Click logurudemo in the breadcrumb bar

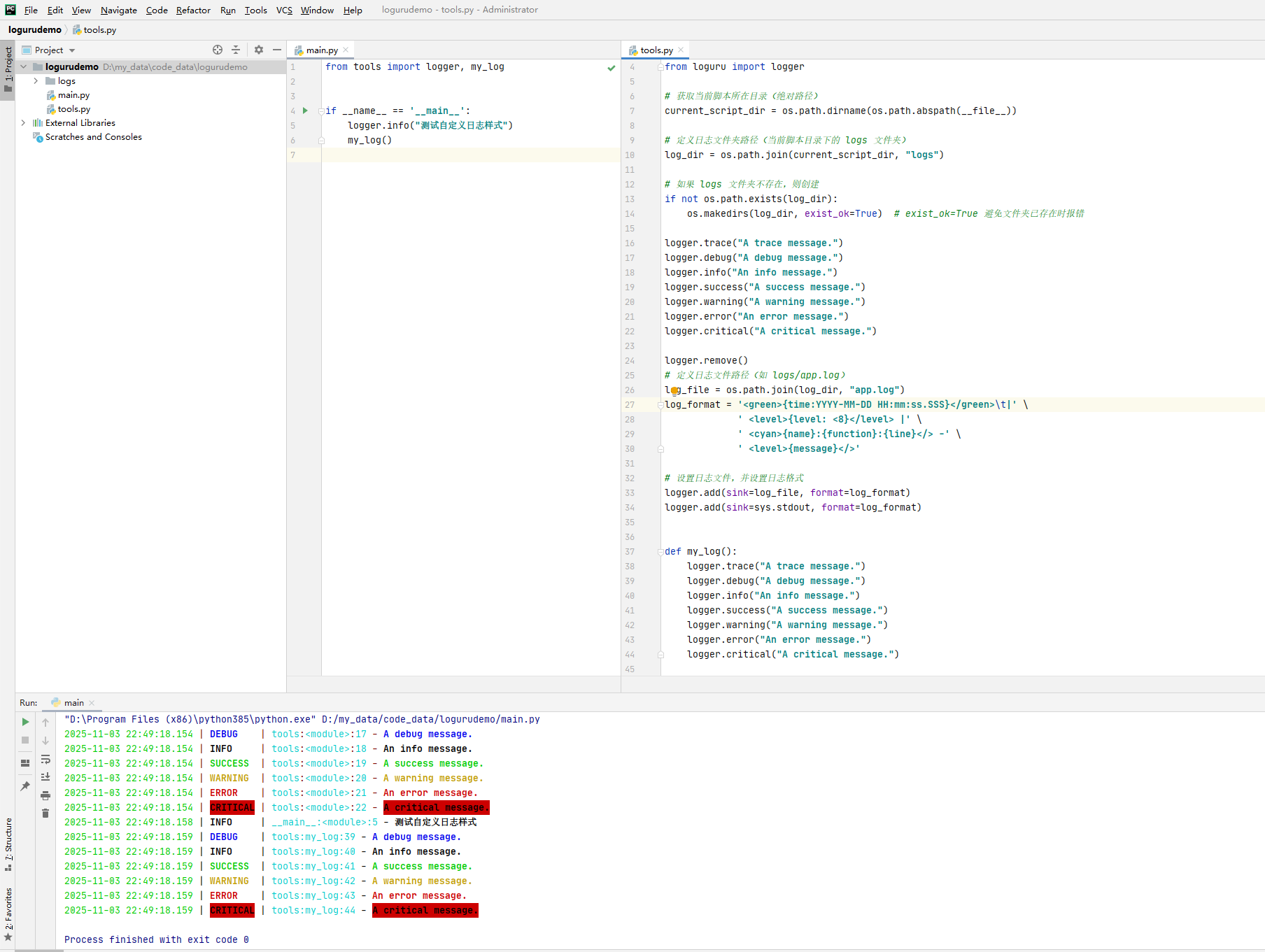pos(35,29)
